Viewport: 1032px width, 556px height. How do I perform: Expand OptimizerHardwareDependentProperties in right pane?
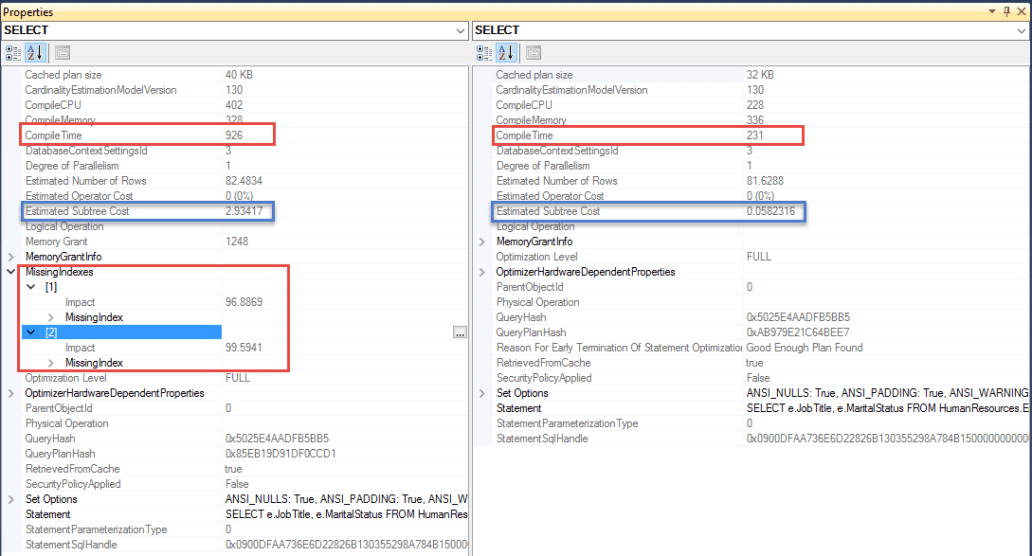pos(482,272)
